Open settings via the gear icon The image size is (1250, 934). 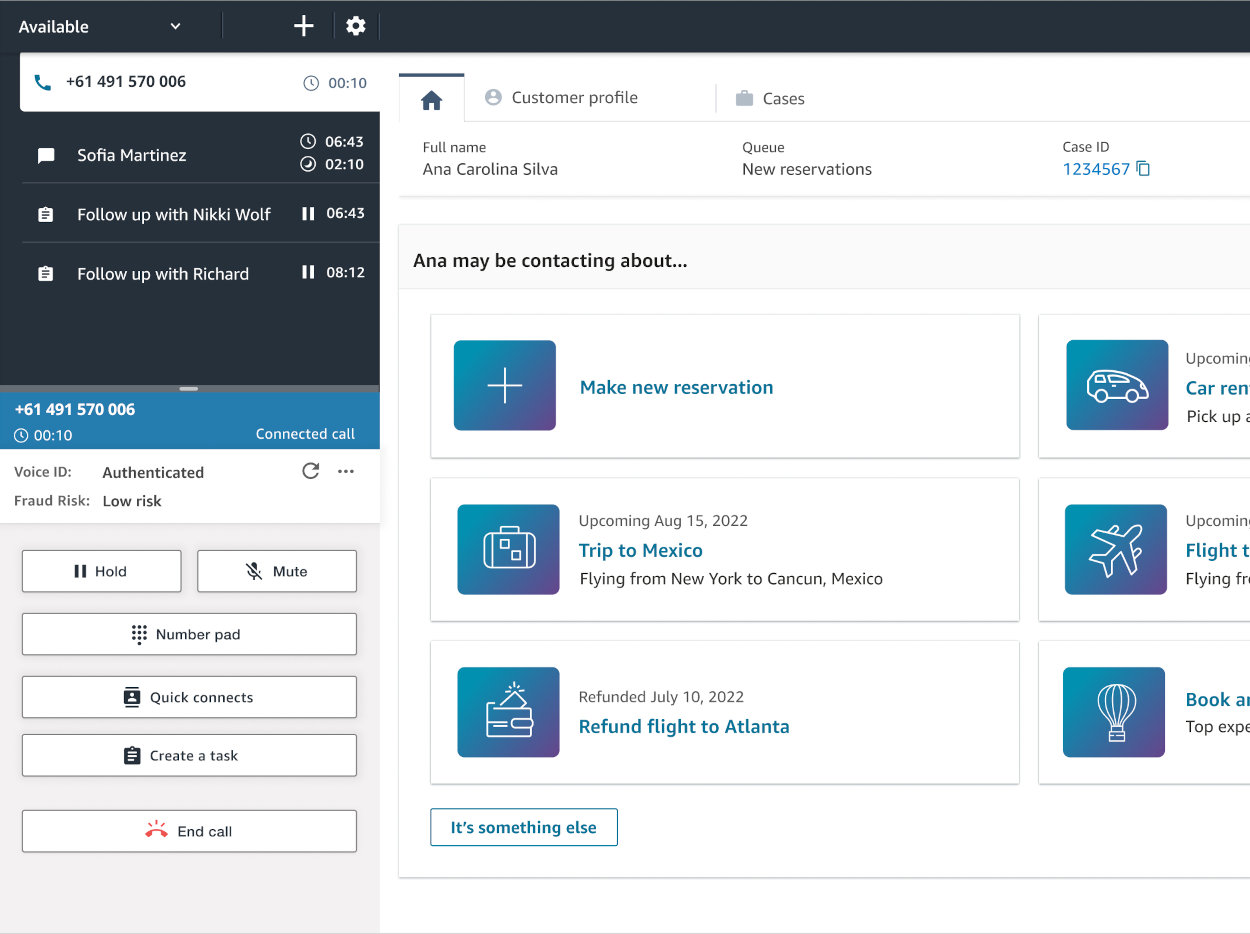356,26
